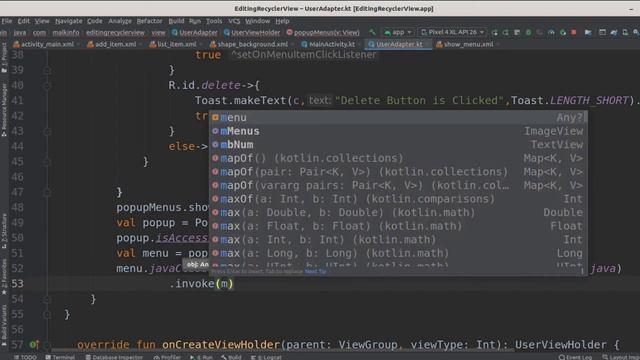640x360 pixels.
Task: Click the Rerun app icon after device dropdown
Action: coord(495,32)
